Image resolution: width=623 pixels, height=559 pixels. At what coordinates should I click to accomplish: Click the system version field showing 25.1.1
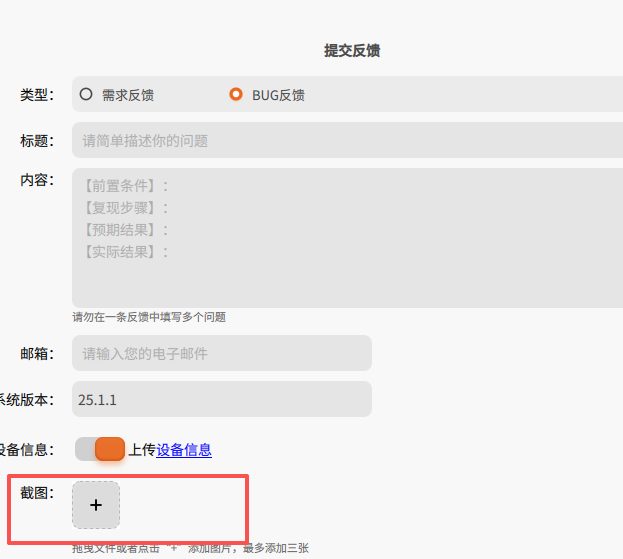click(x=222, y=399)
